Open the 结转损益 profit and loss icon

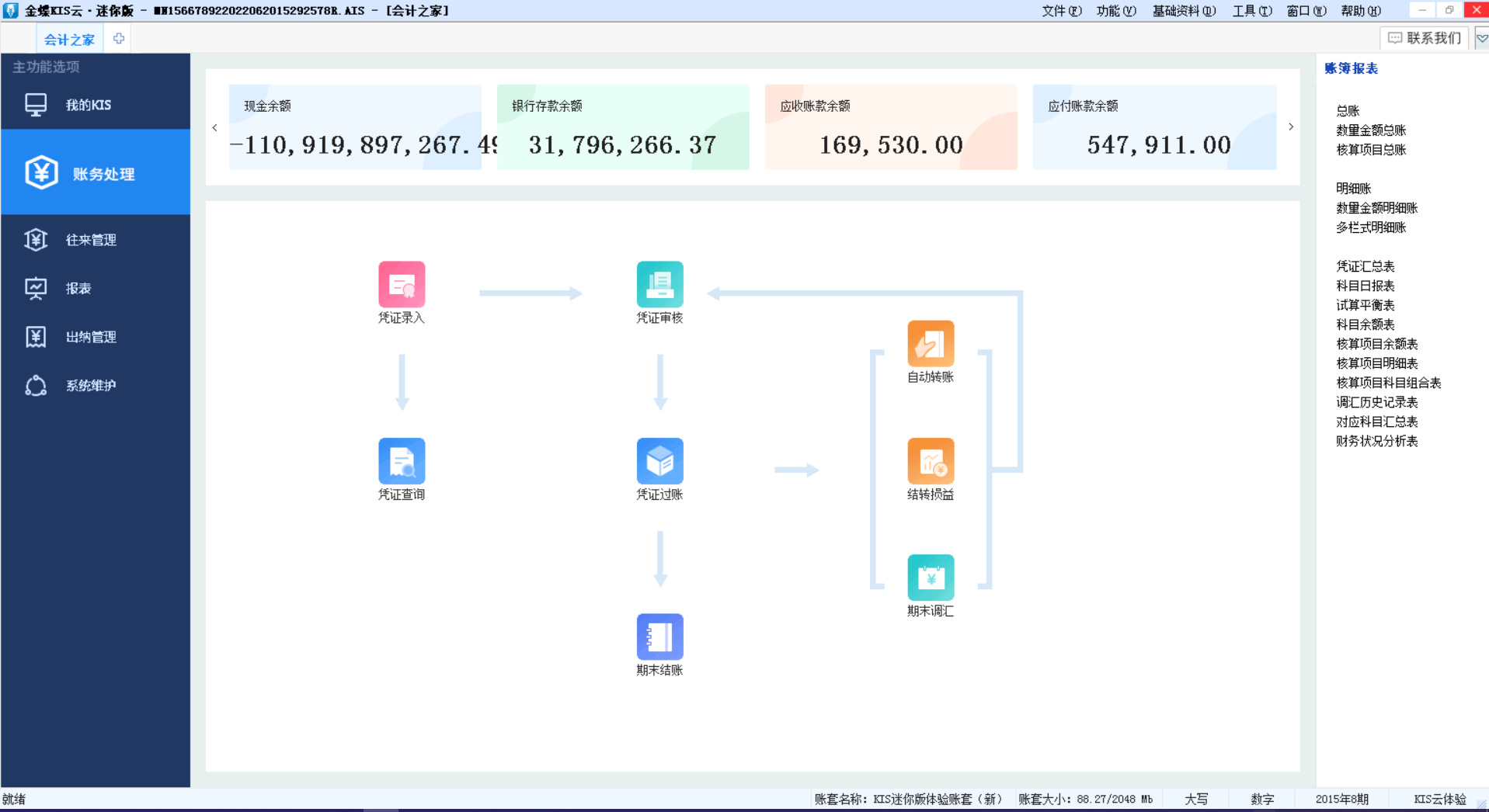pyautogui.click(x=930, y=461)
